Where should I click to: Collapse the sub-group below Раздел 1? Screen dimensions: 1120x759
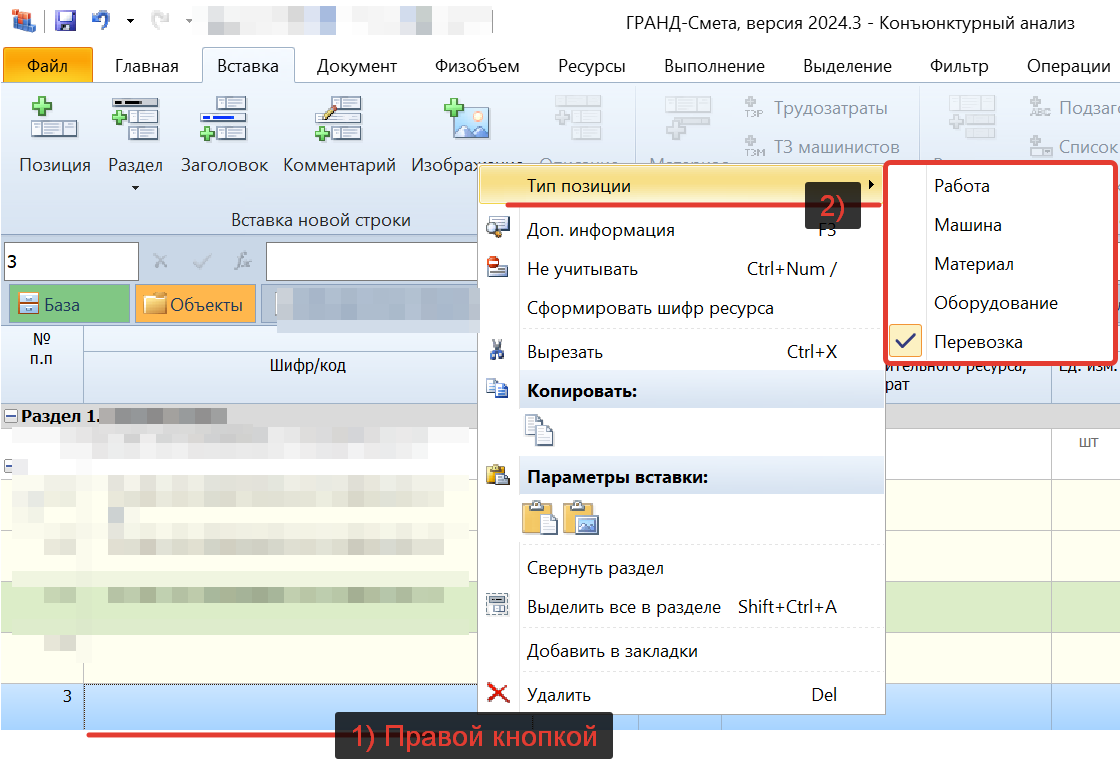click(x=9, y=467)
